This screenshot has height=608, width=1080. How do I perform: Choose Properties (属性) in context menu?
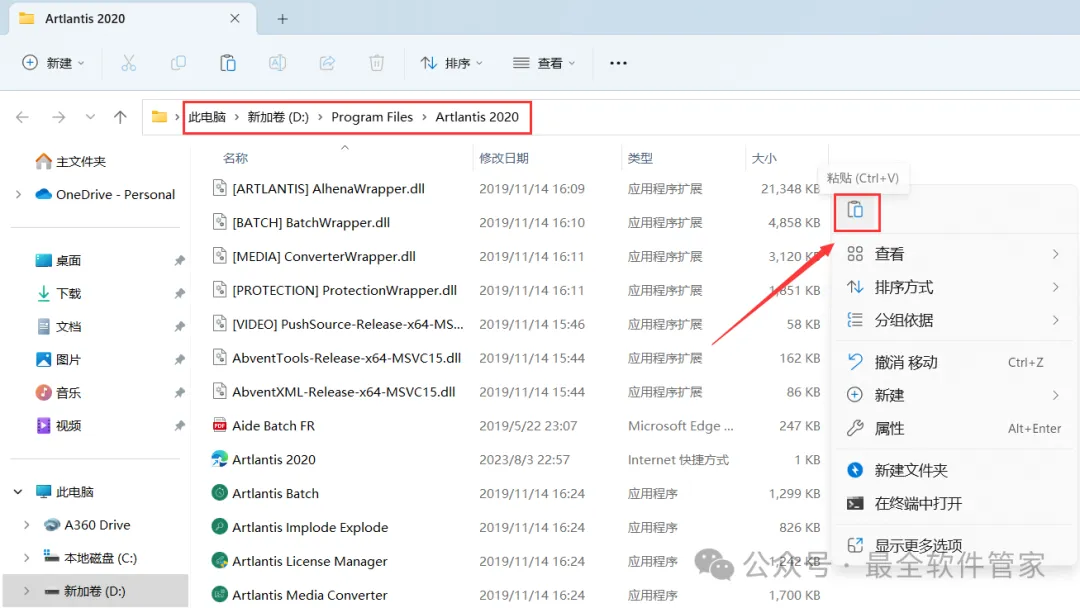pyautogui.click(x=954, y=428)
